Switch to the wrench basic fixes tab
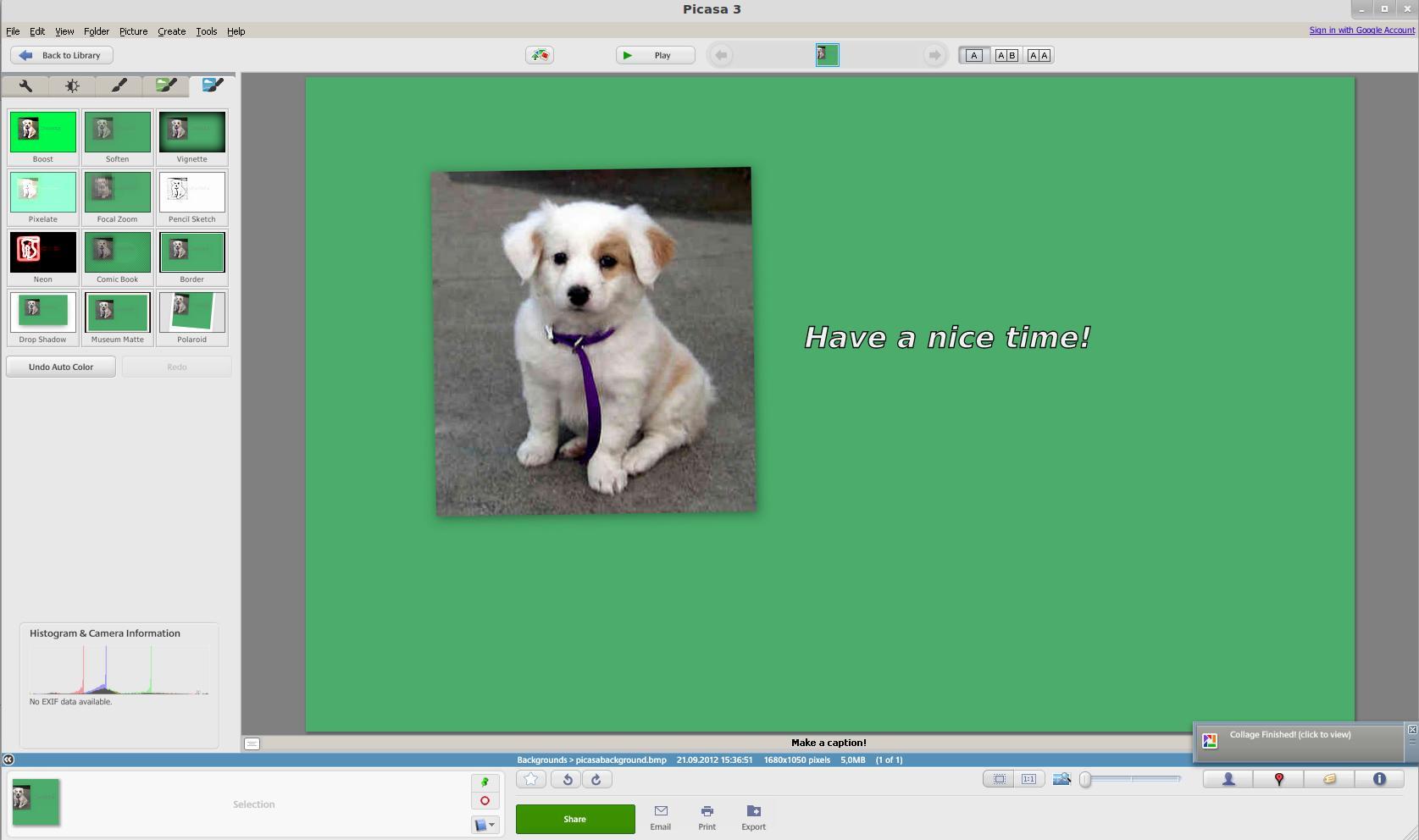1419x840 pixels. click(25, 86)
